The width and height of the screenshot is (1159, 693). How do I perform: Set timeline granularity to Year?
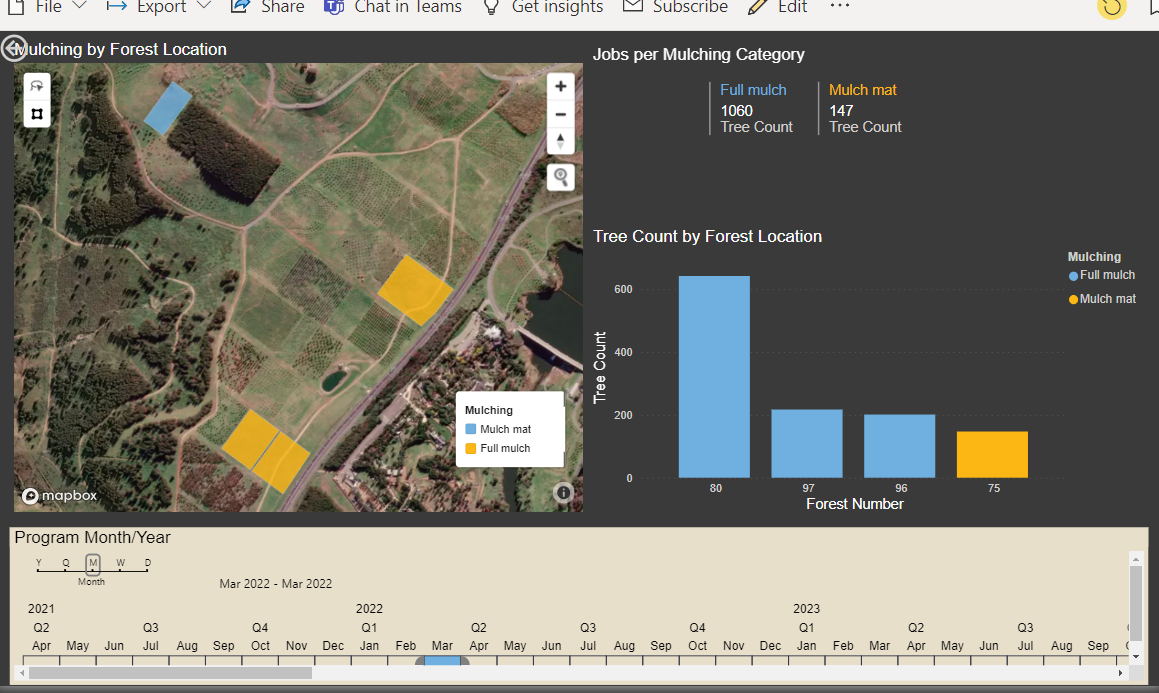pyautogui.click(x=38, y=564)
